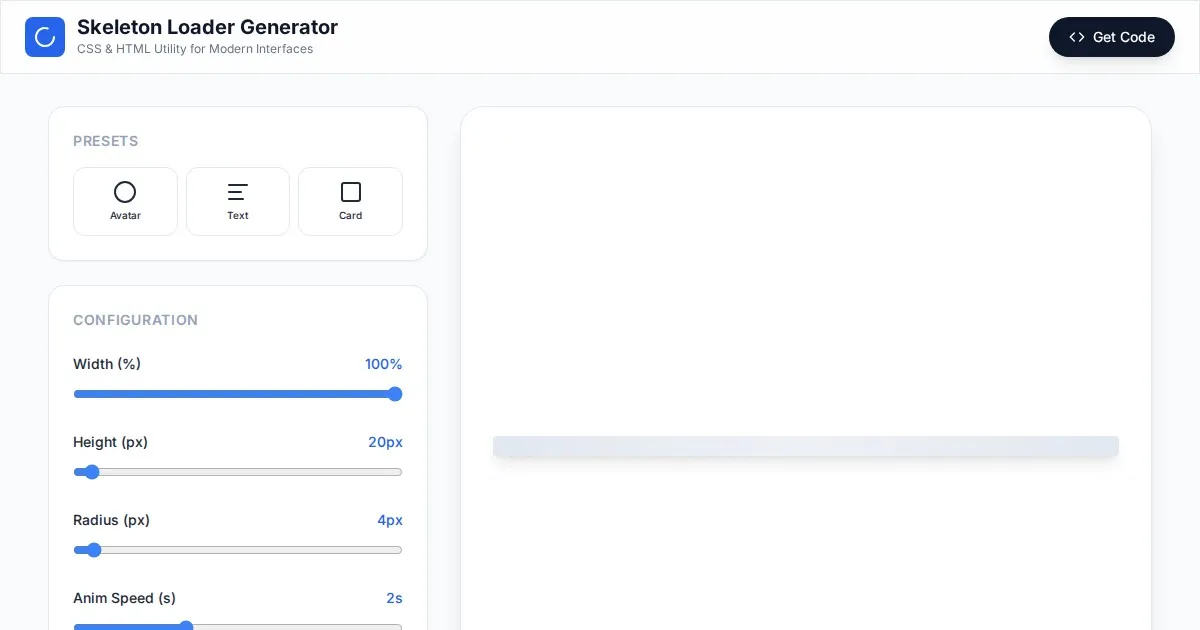
Task: Click the Width slider handle
Action: [x=395, y=394]
